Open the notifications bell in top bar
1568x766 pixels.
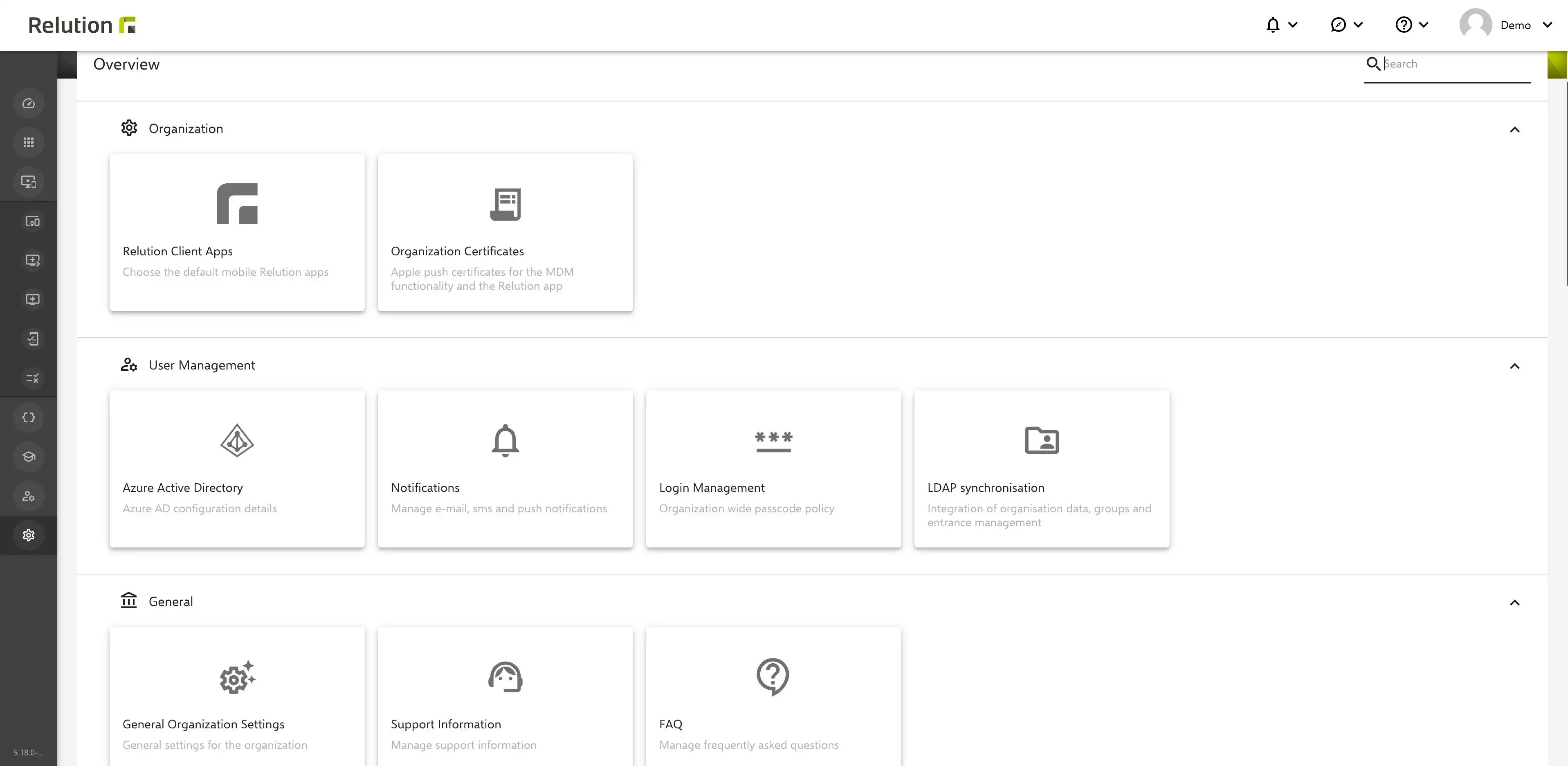tap(1273, 25)
